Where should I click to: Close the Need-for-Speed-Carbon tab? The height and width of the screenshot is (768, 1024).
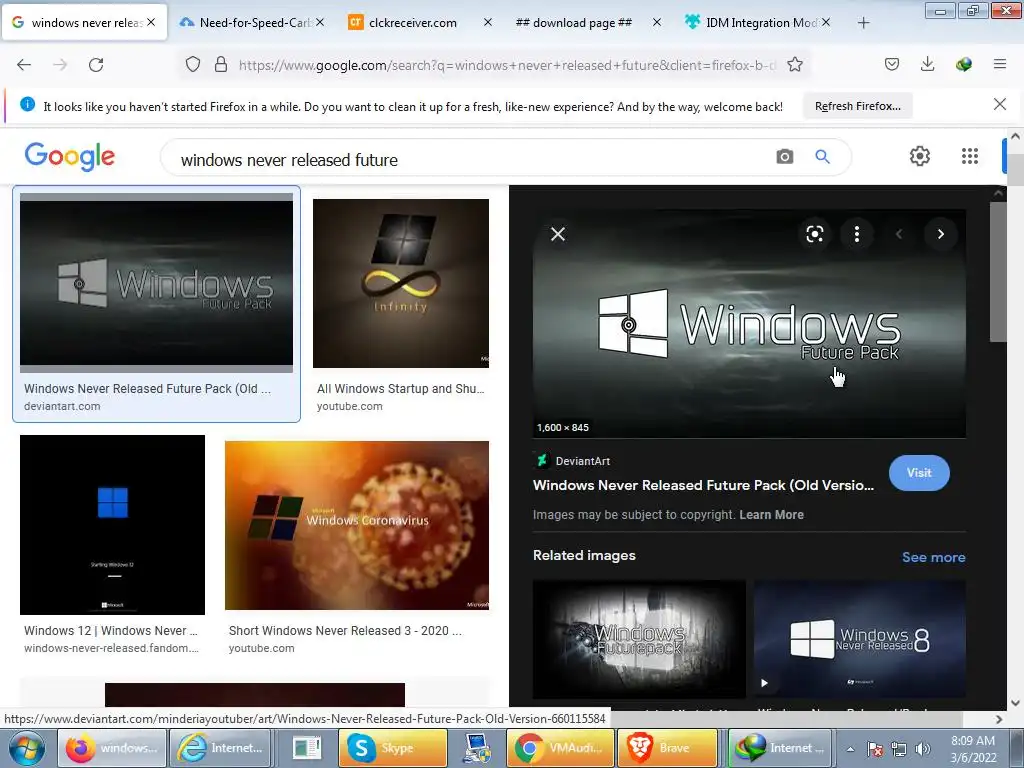[320, 22]
